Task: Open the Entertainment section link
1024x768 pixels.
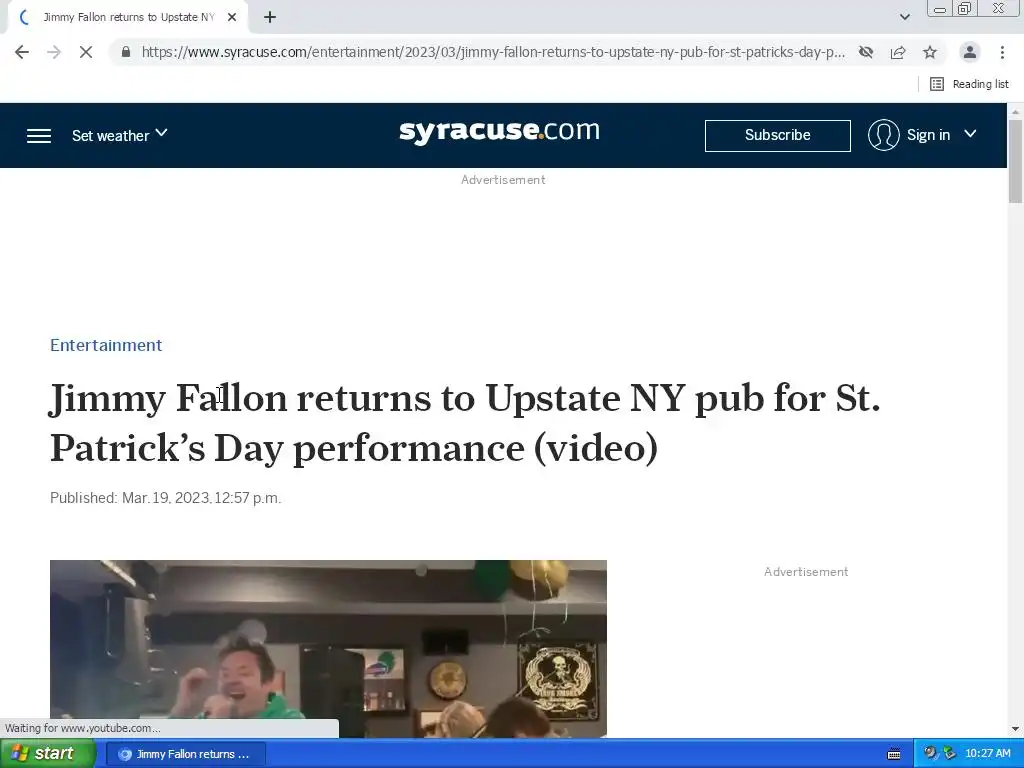Action: coord(106,345)
